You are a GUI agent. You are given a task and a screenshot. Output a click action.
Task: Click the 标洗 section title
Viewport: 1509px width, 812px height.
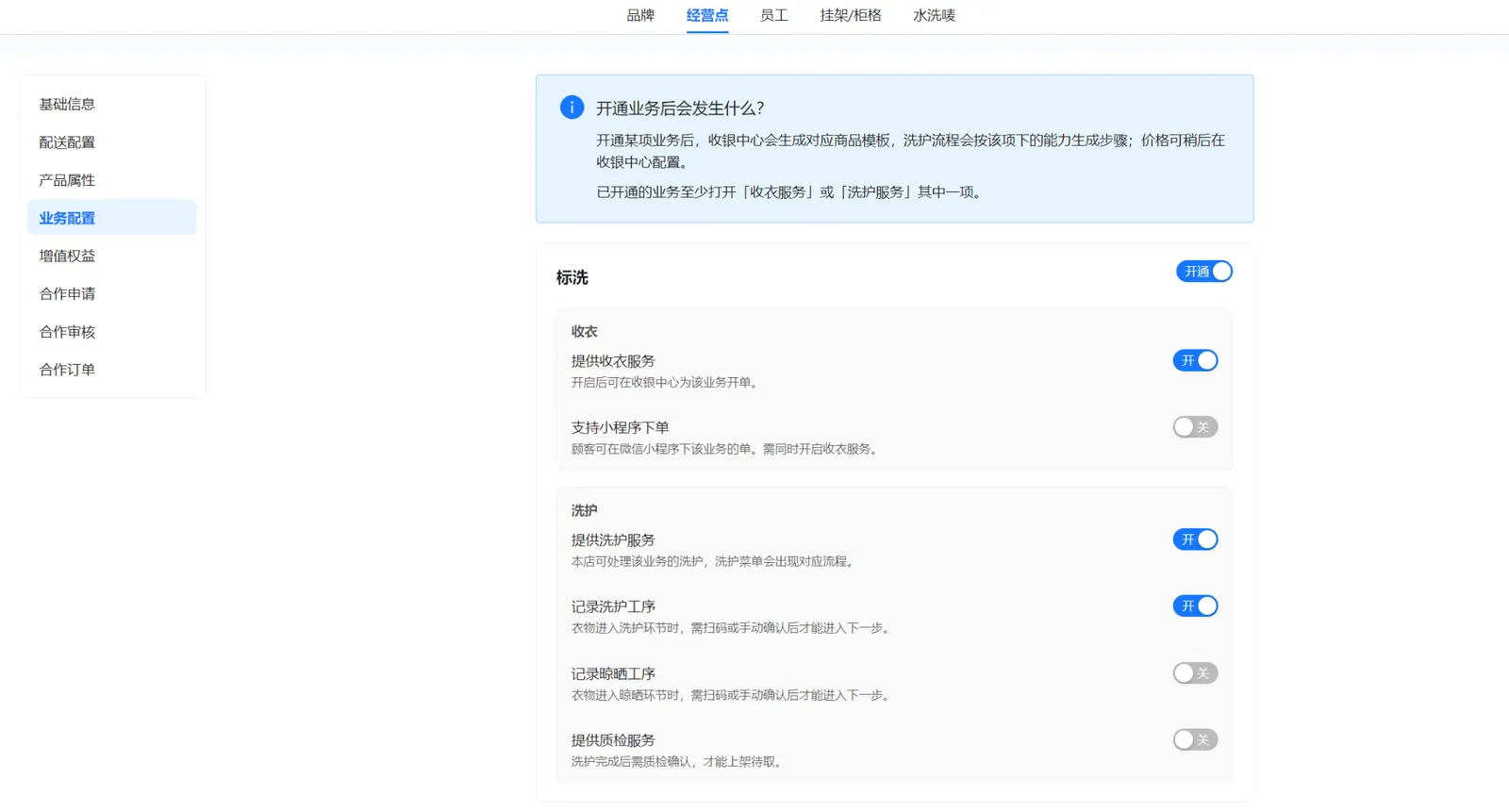point(572,277)
